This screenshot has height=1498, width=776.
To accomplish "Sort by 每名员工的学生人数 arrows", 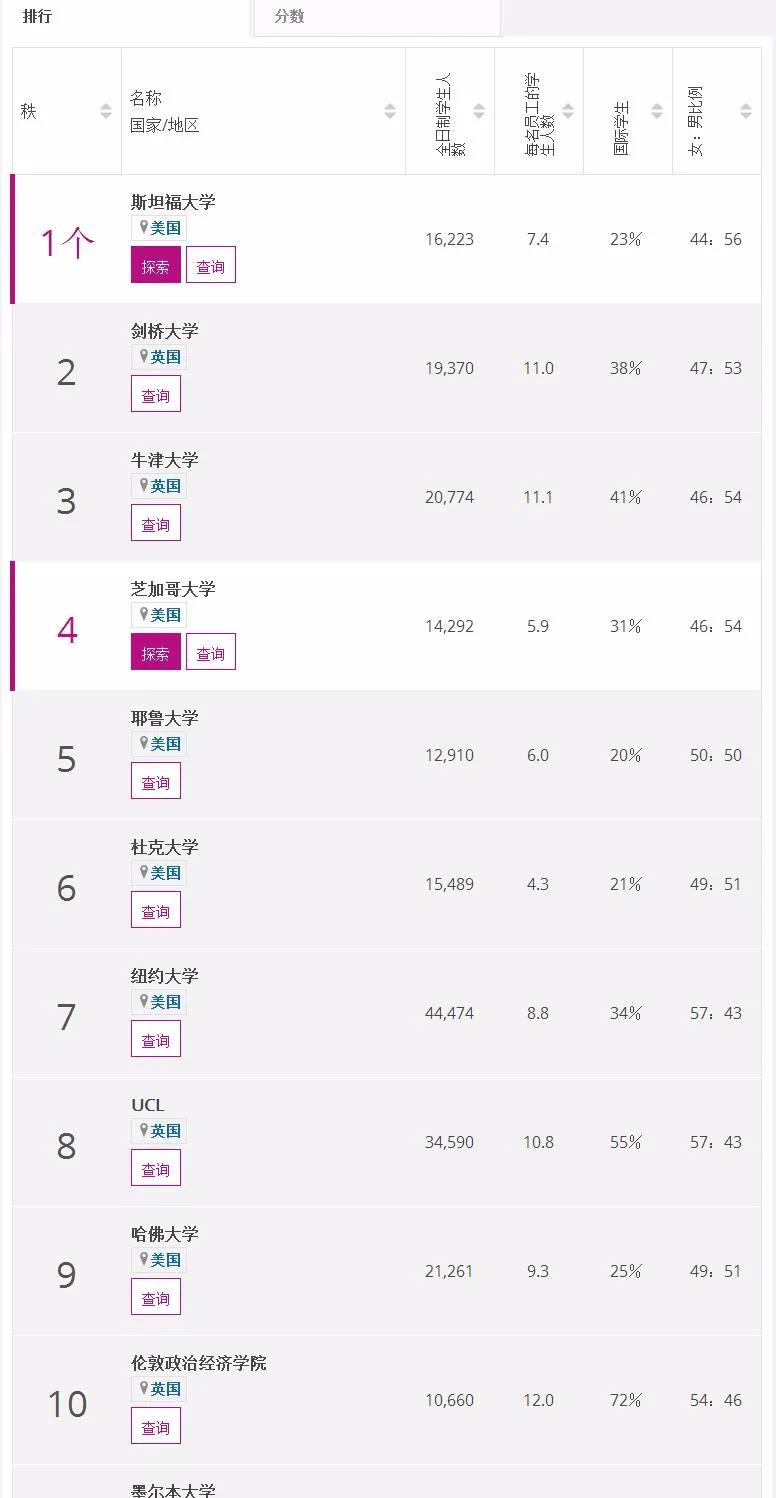I will click(x=568, y=111).
